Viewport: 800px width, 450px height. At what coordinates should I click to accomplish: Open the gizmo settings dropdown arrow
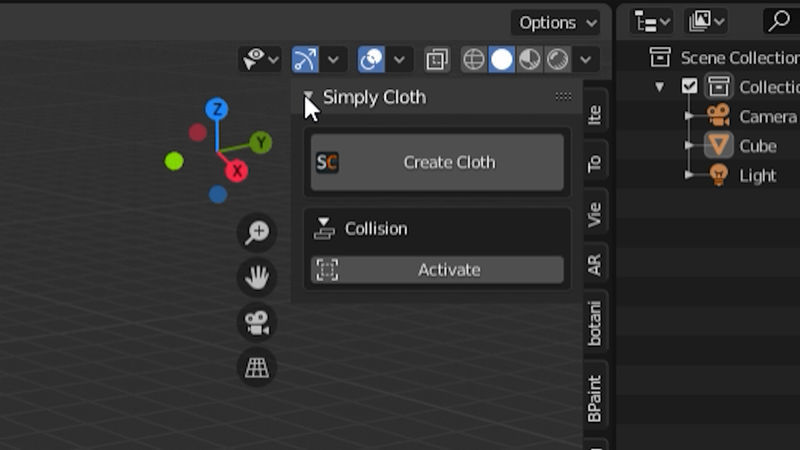click(334, 60)
